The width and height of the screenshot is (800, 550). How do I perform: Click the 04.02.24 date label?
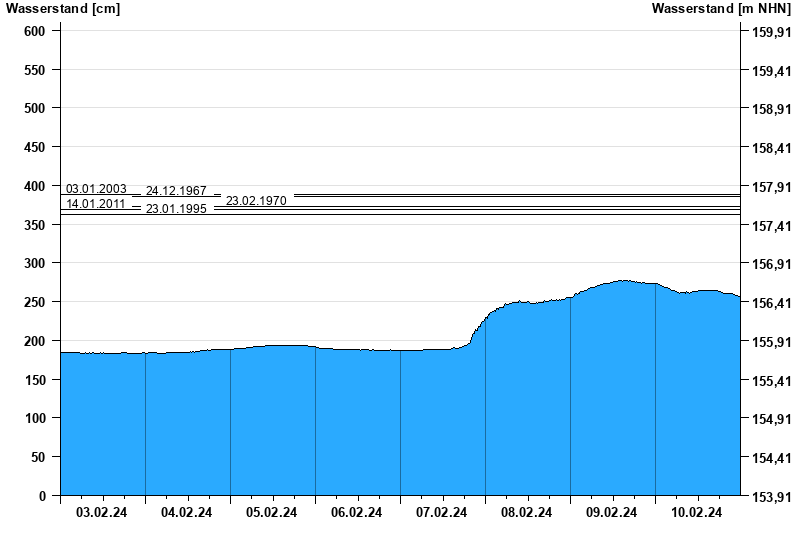[187, 512]
